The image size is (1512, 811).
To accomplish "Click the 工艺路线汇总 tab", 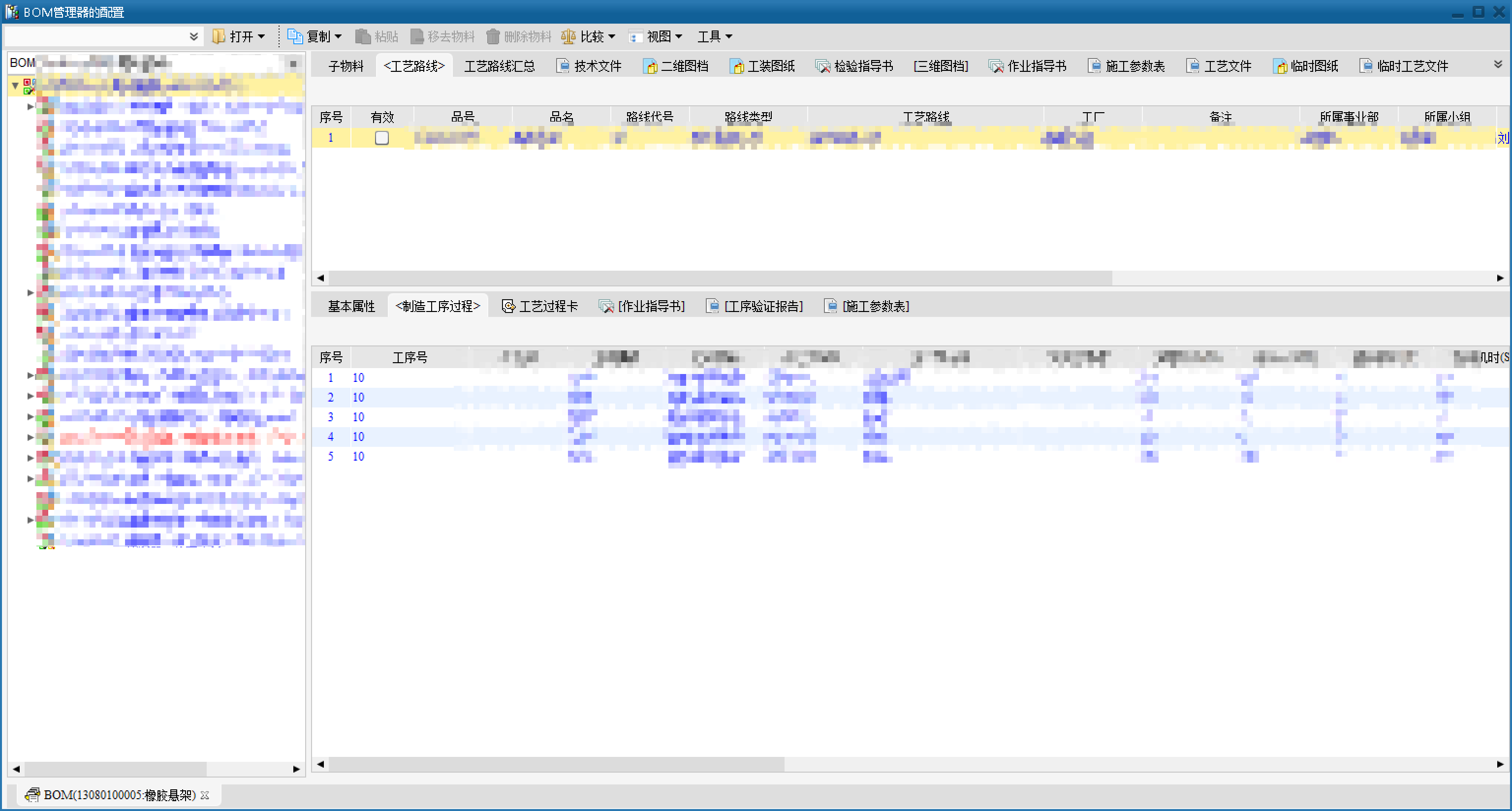I will (499, 66).
